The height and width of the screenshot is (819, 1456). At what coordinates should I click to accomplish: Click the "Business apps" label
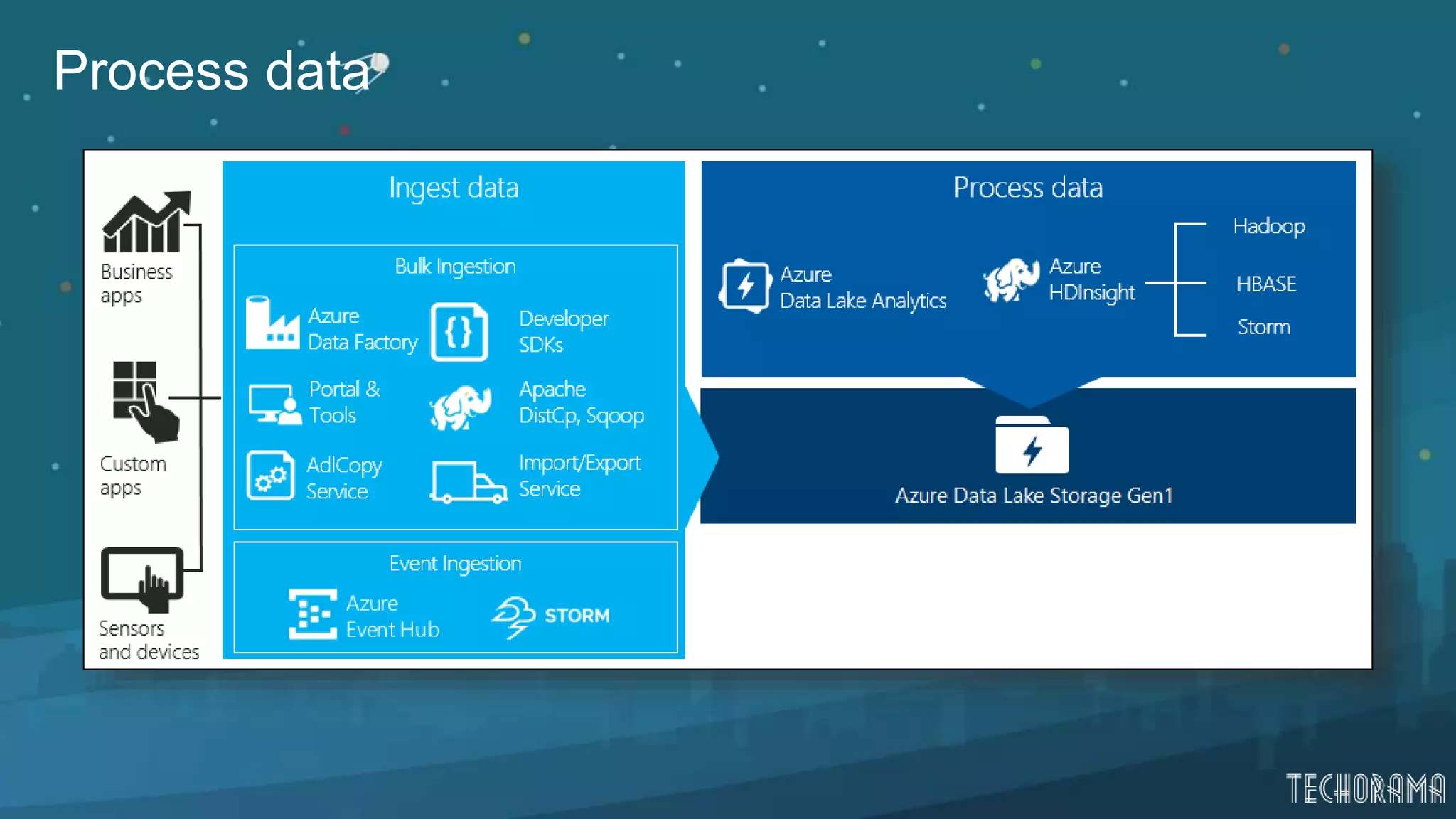coord(136,284)
